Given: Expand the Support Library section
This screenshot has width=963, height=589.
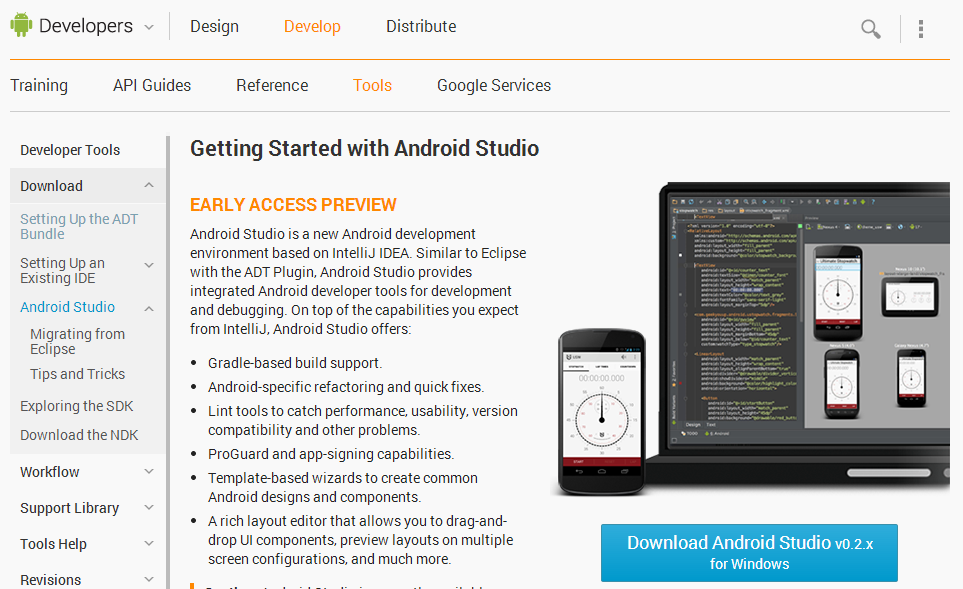Looking at the screenshot, I should coord(148,507).
